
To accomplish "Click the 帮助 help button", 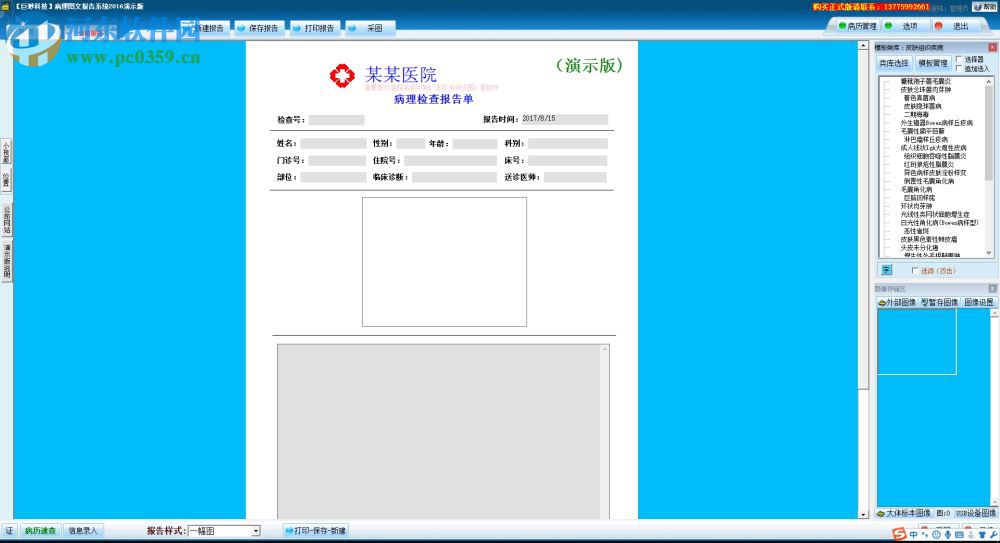I will click(x=985, y=7).
